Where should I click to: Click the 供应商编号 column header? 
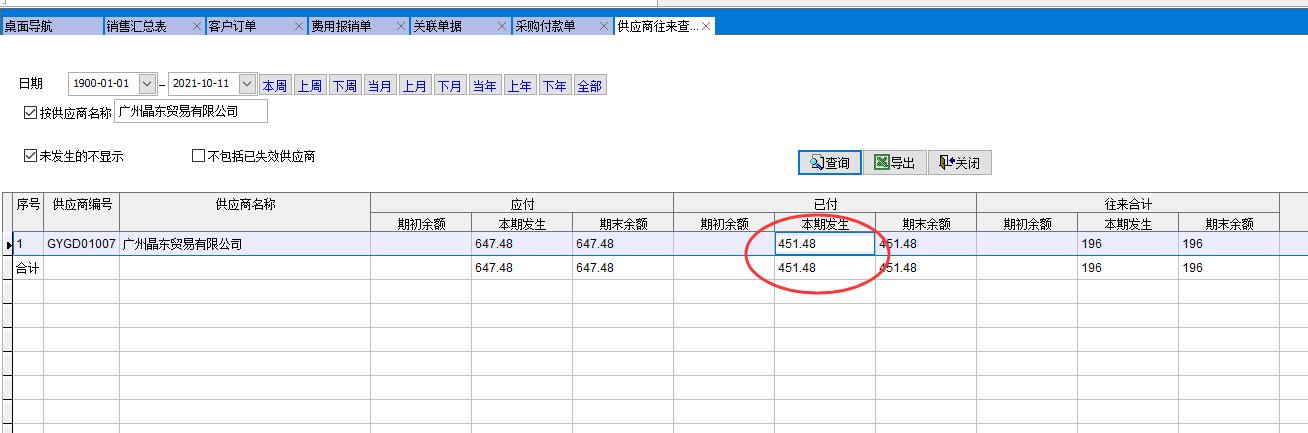(x=81, y=204)
